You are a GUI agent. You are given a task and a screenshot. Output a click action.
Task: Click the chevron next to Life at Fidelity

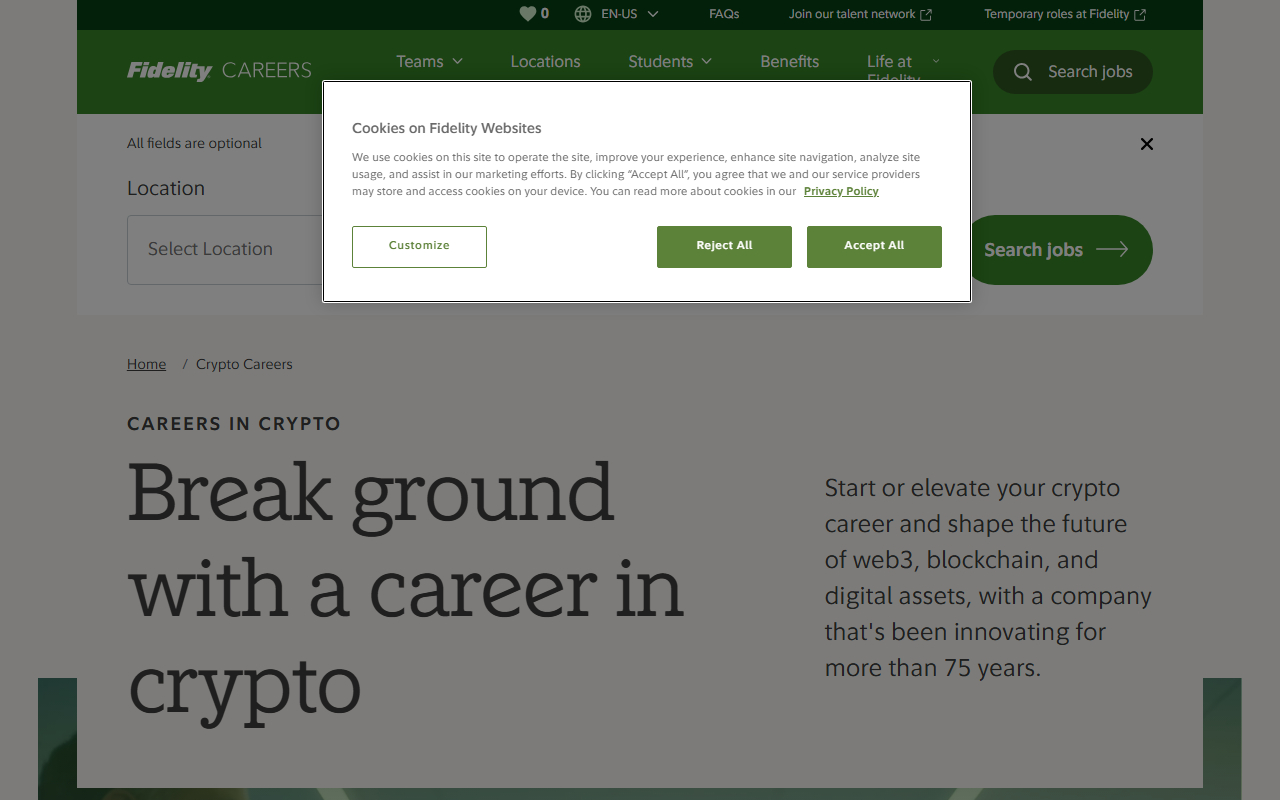936,61
